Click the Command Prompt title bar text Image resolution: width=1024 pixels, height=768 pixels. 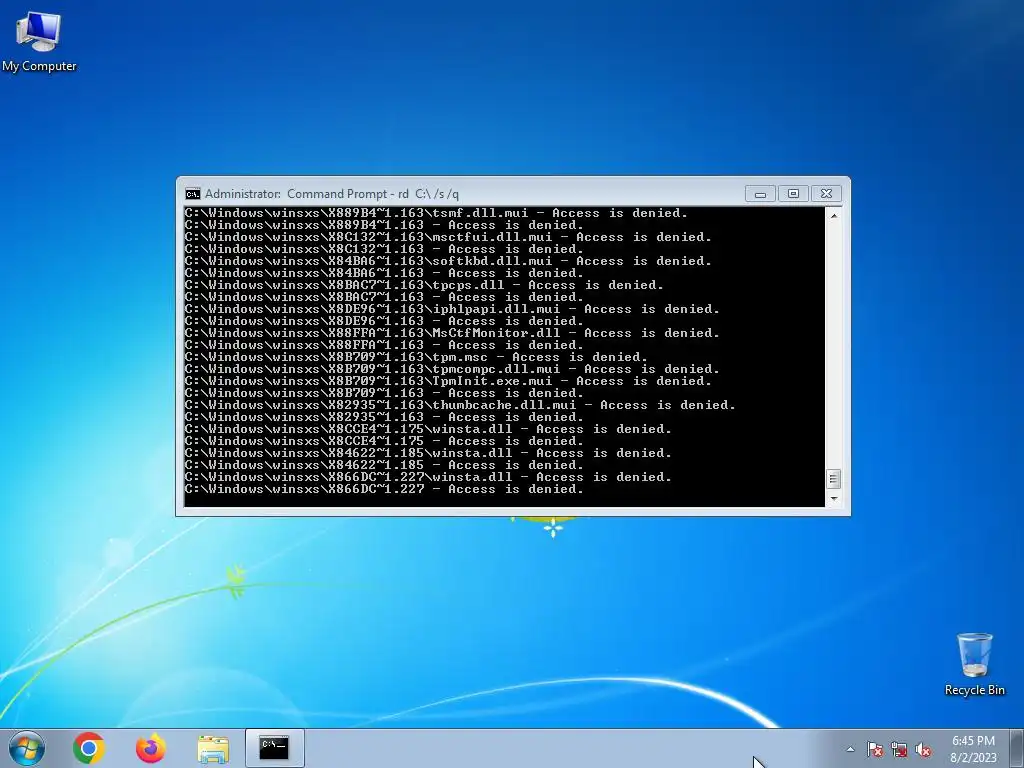332,194
